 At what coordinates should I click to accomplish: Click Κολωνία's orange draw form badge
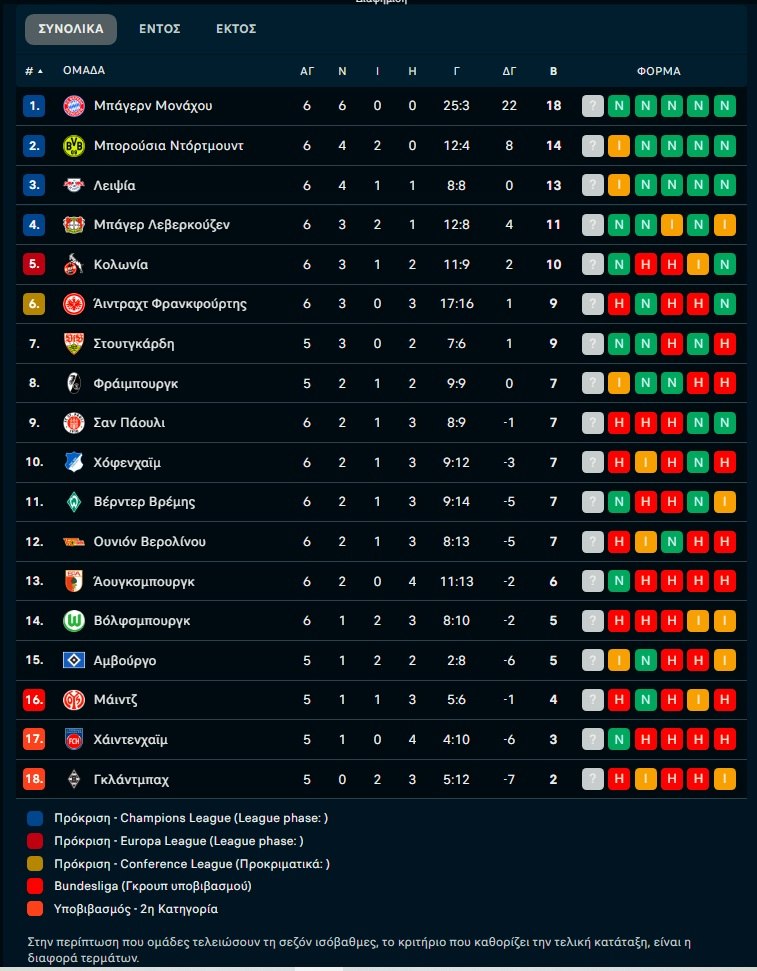click(x=698, y=265)
